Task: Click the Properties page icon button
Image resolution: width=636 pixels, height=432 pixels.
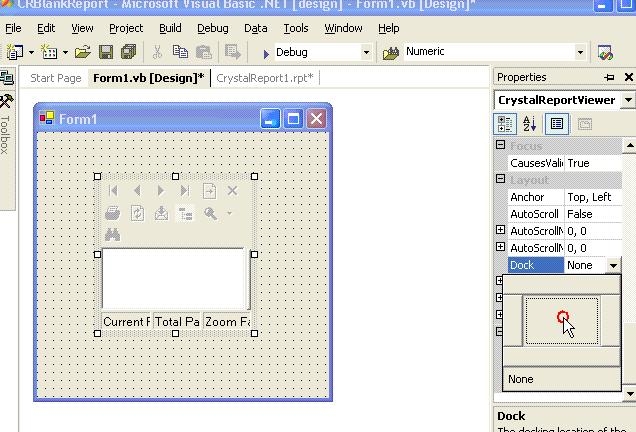Action: (x=585, y=124)
